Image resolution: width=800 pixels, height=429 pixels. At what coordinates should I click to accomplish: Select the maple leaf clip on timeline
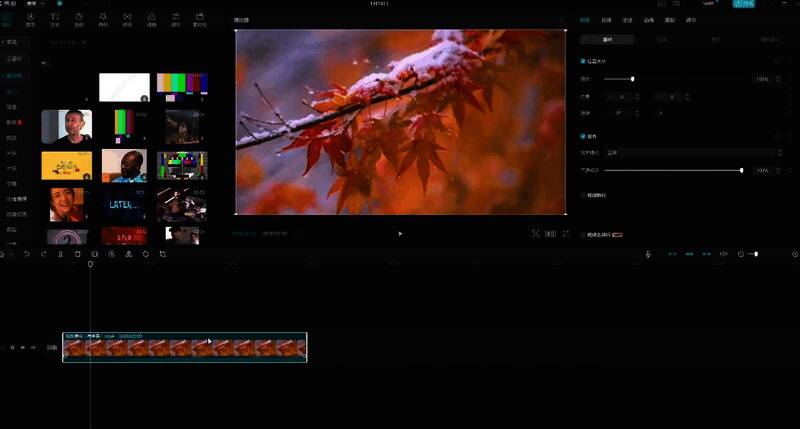click(x=185, y=348)
